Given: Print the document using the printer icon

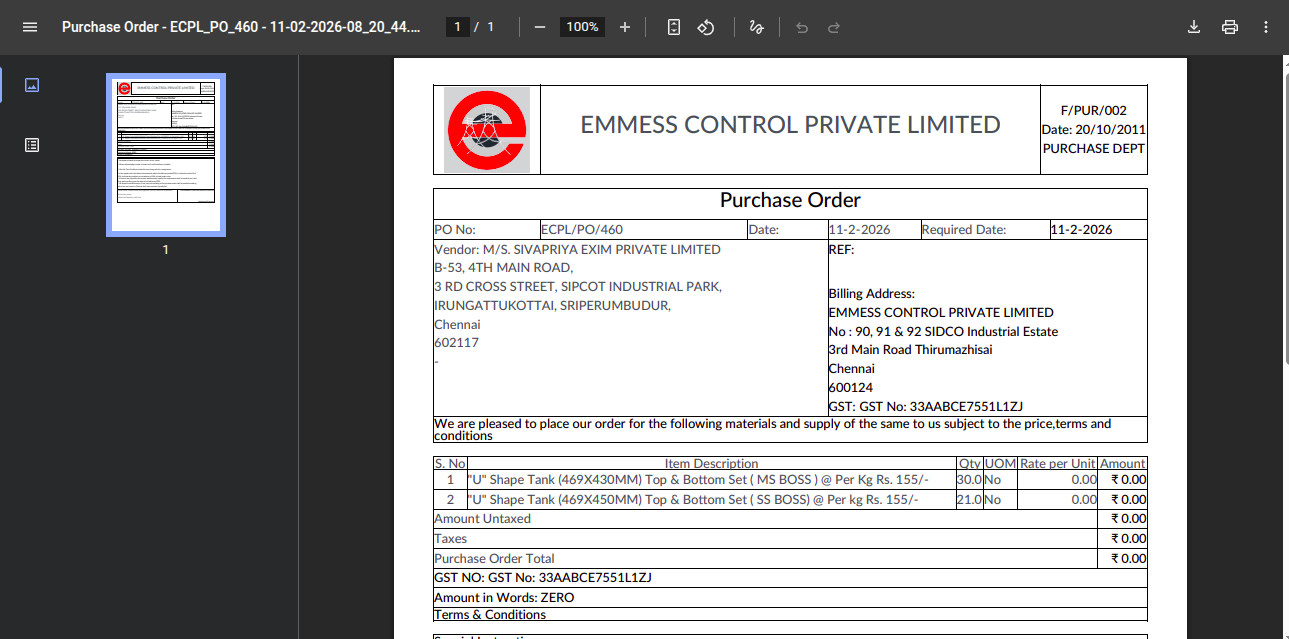Looking at the screenshot, I should click(1230, 27).
